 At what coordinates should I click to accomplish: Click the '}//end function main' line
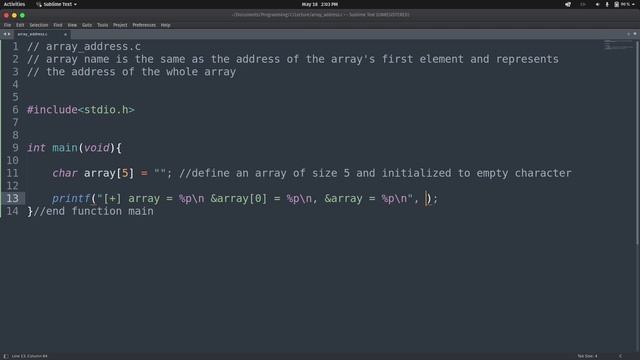[90, 211]
